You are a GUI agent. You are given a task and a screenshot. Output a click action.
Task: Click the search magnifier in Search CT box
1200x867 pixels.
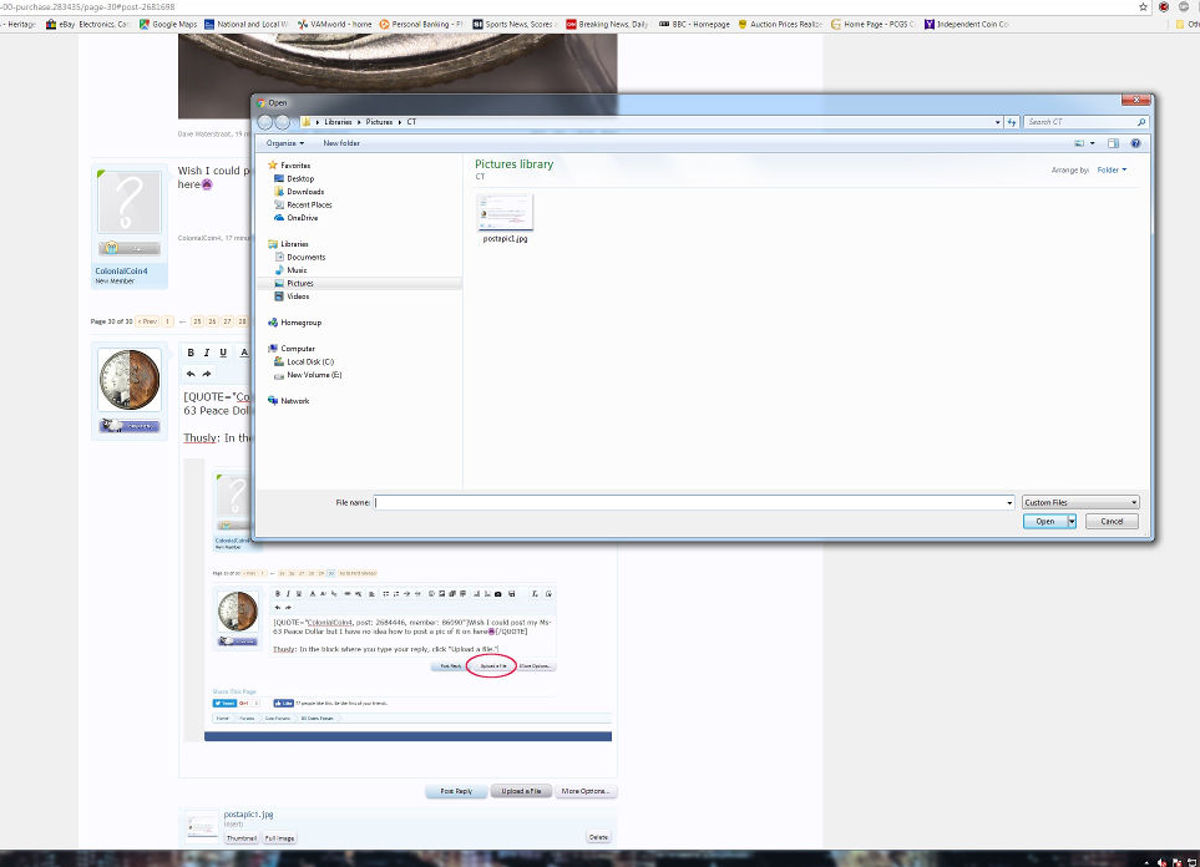pyautogui.click(x=1141, y=122)
